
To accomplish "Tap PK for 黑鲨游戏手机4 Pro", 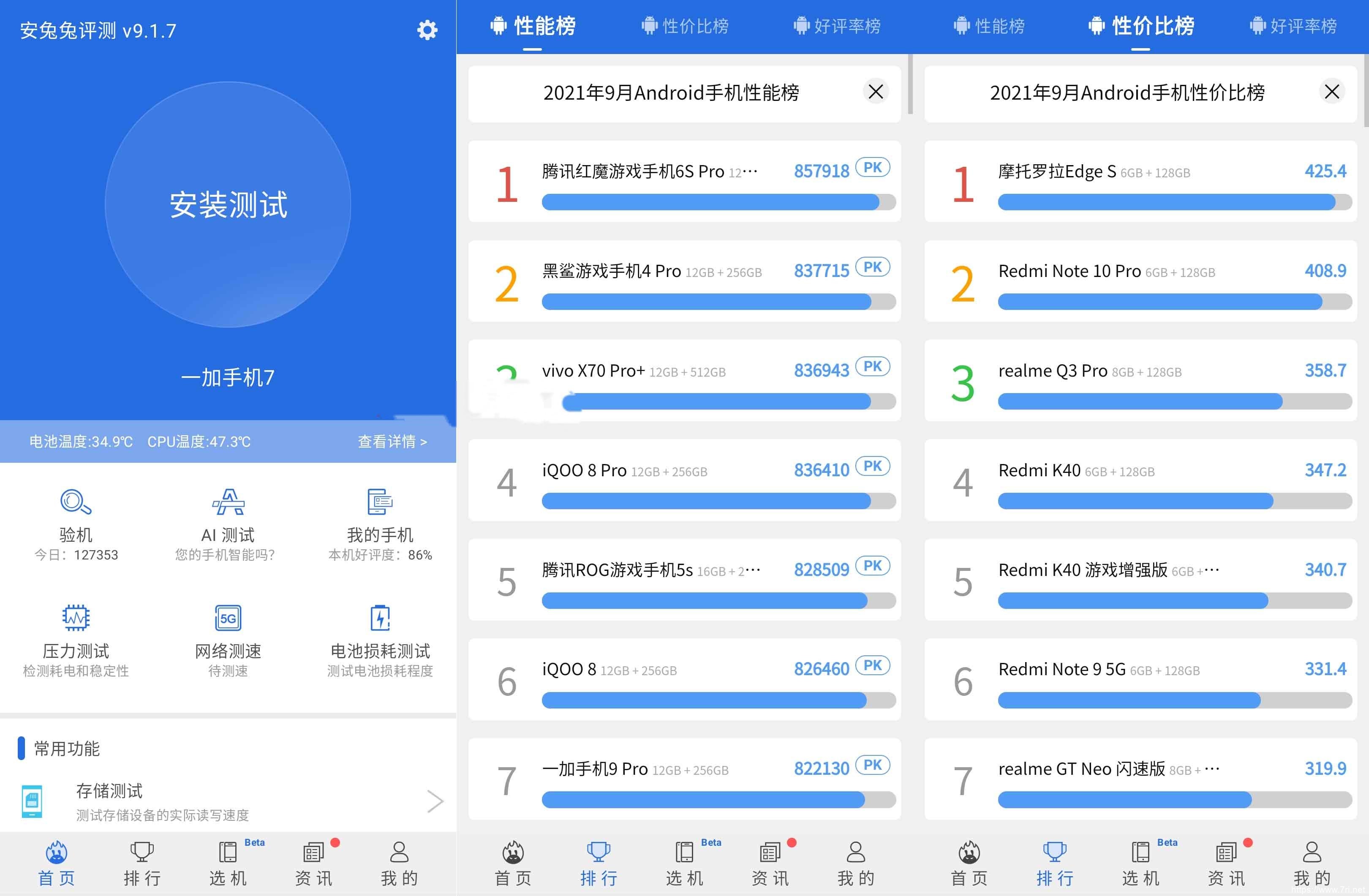I will tap(873, 267).
